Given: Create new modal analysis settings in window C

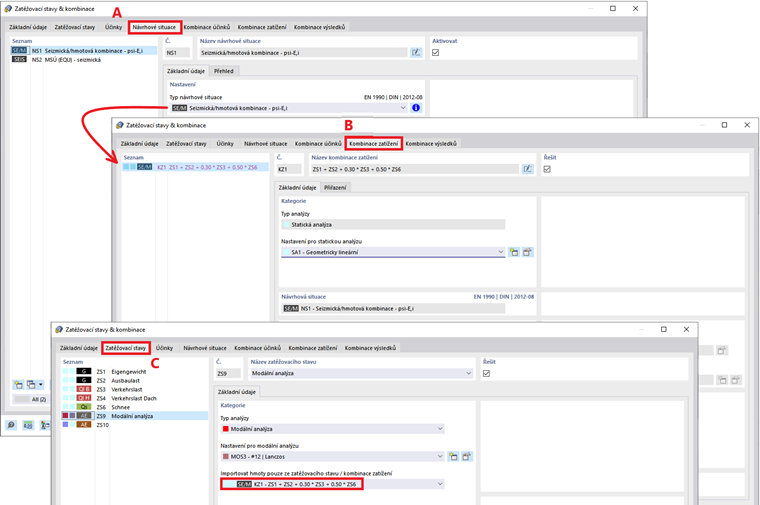Looking at the screenshot, I should 453,457.
